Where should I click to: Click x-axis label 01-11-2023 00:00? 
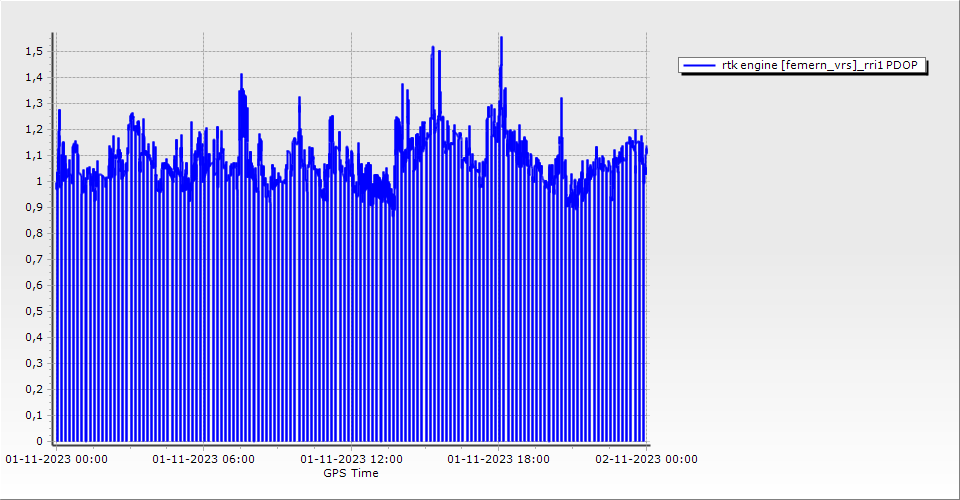coord(56,460)
